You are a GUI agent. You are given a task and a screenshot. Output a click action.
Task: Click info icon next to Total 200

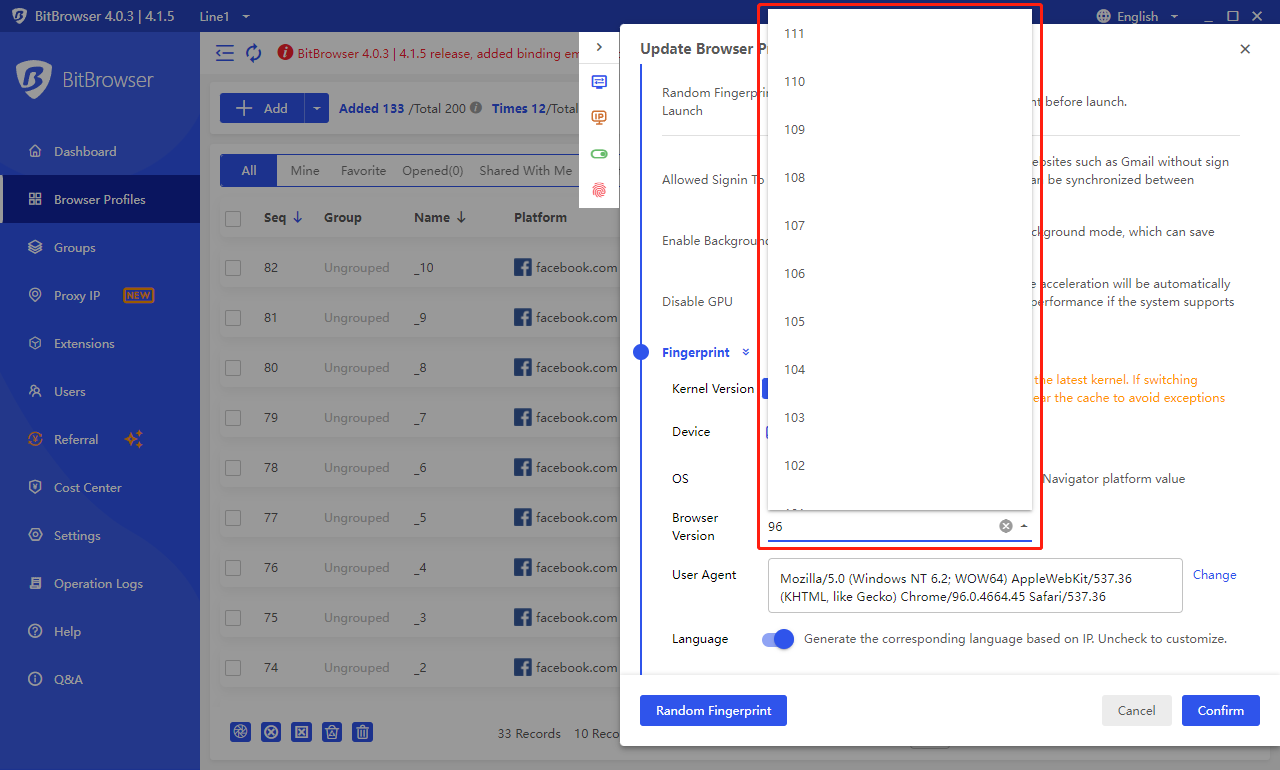pyautogui.click(x=476, y=108)
